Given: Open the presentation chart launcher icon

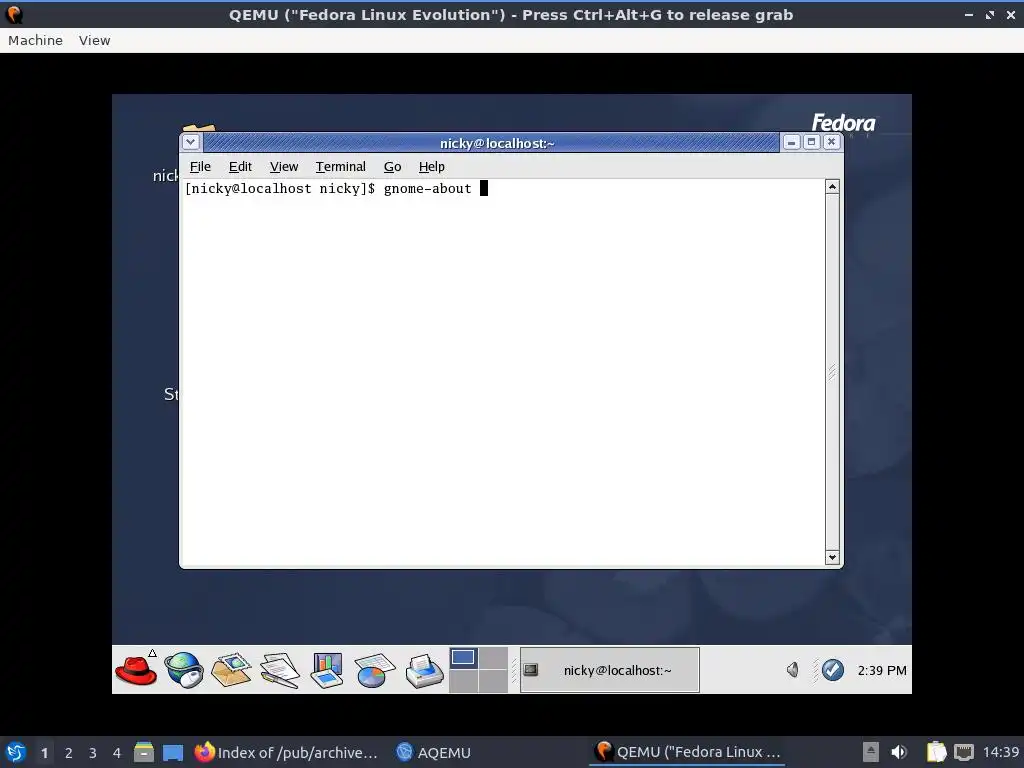Looking at the screenshot, I should coord(327,670).
